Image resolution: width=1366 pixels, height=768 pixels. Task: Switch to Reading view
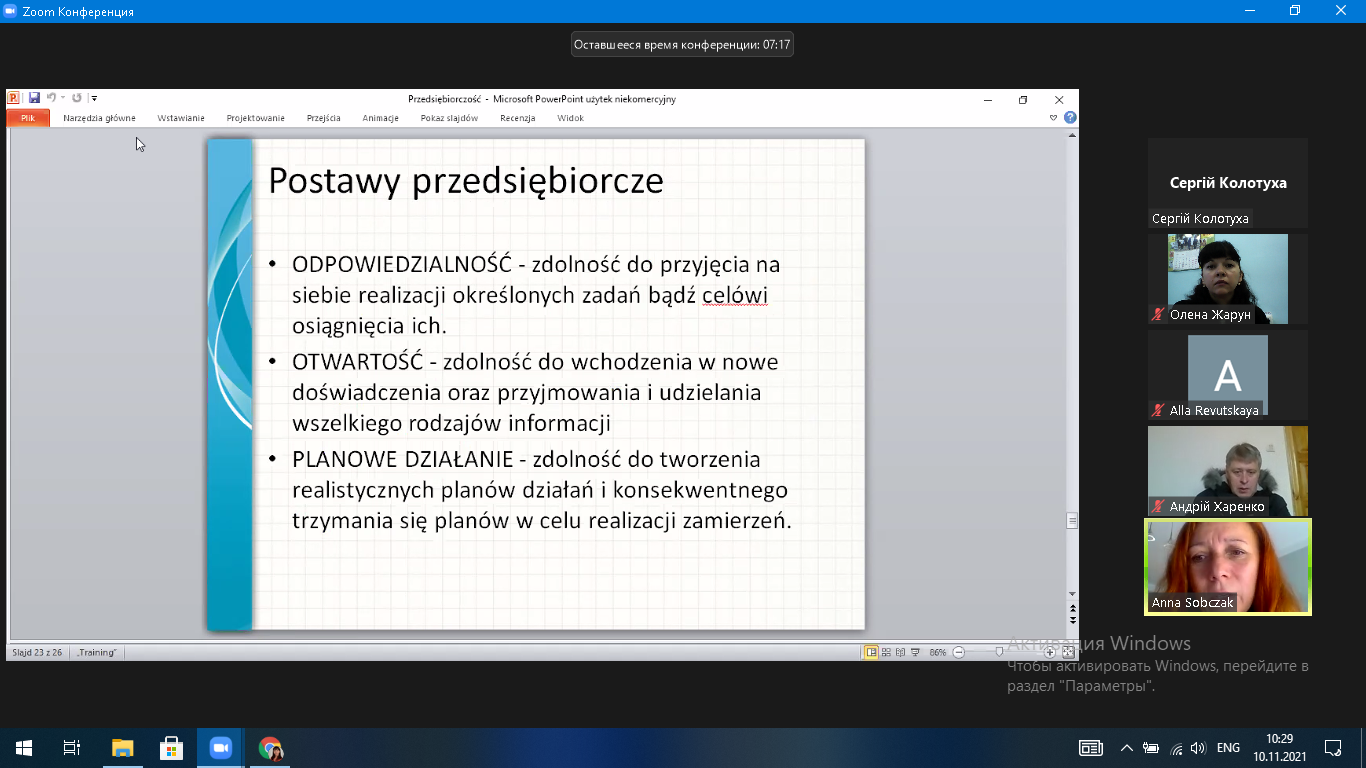click(x=900, y=652)
